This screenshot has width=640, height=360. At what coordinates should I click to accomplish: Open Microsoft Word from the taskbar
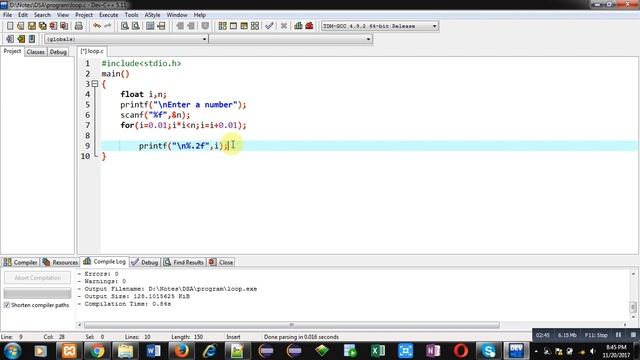tap(153, 351)
